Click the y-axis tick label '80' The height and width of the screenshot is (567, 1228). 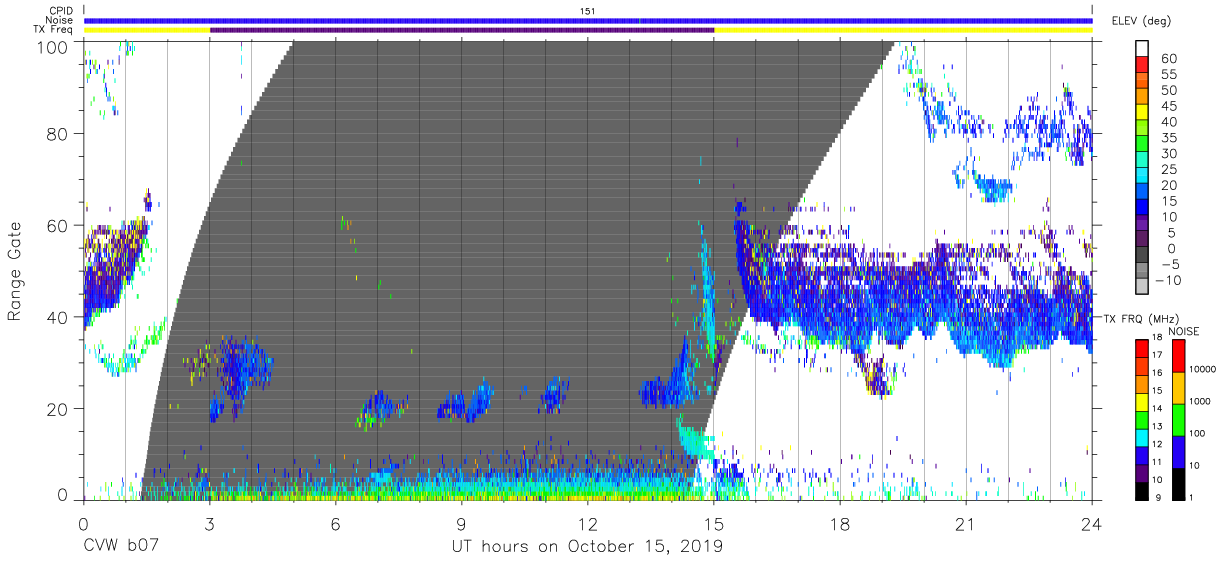click(59, 135)
